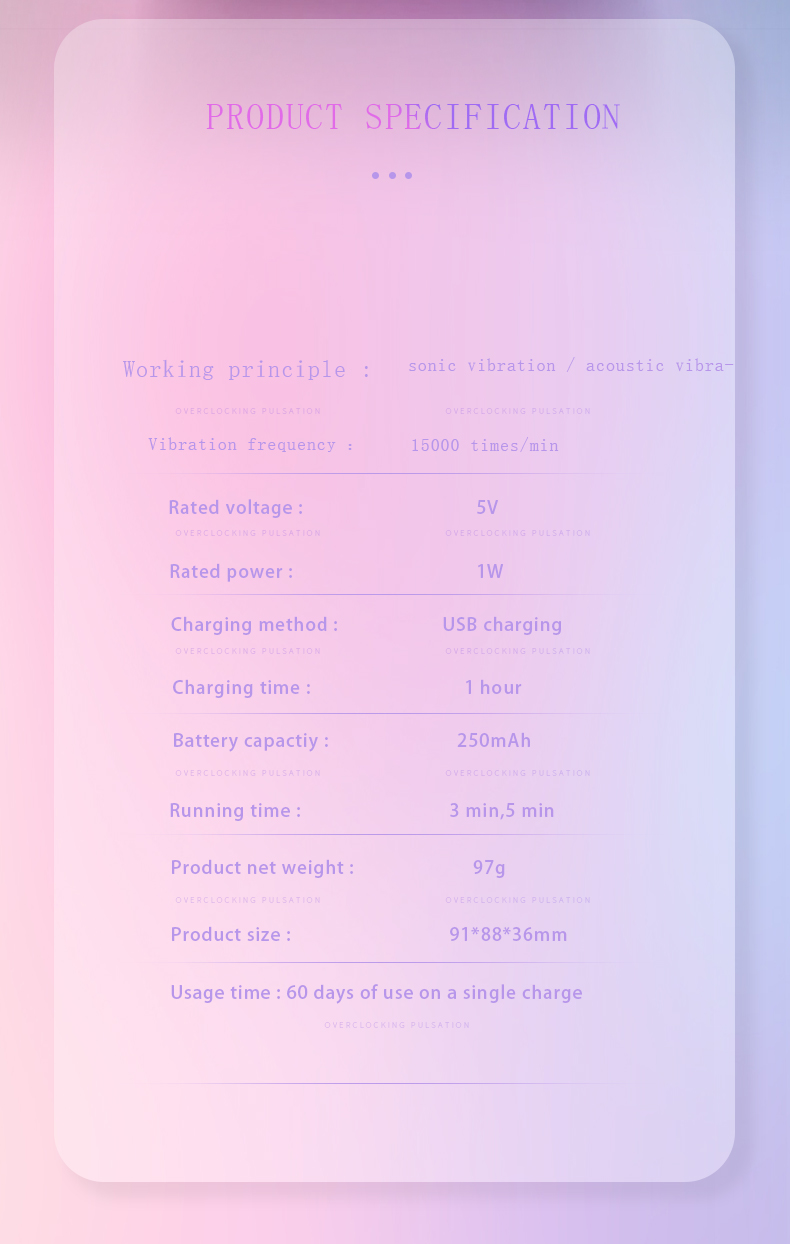Select the Rated voltage label
The width and height of the screenshot is (790, 1244).
[x=236, y=508]
